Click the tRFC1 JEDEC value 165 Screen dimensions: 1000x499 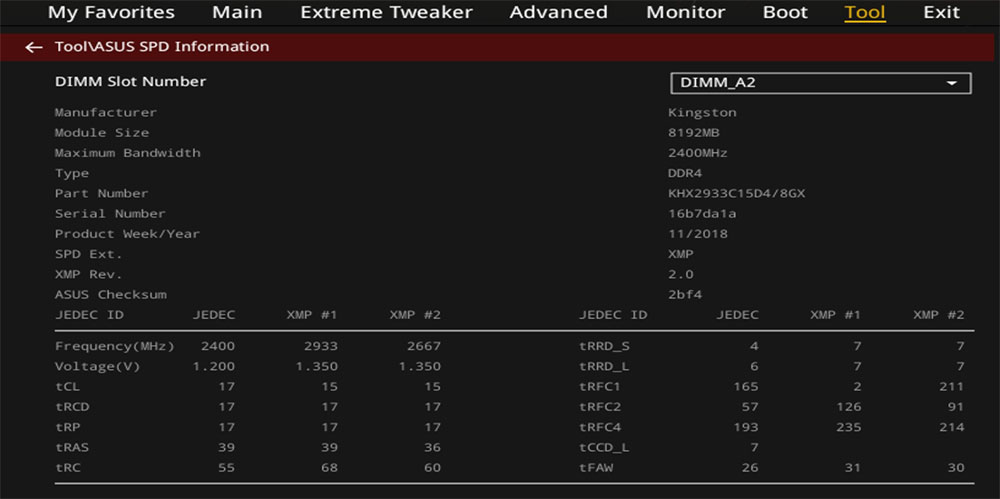pos(746,387)
